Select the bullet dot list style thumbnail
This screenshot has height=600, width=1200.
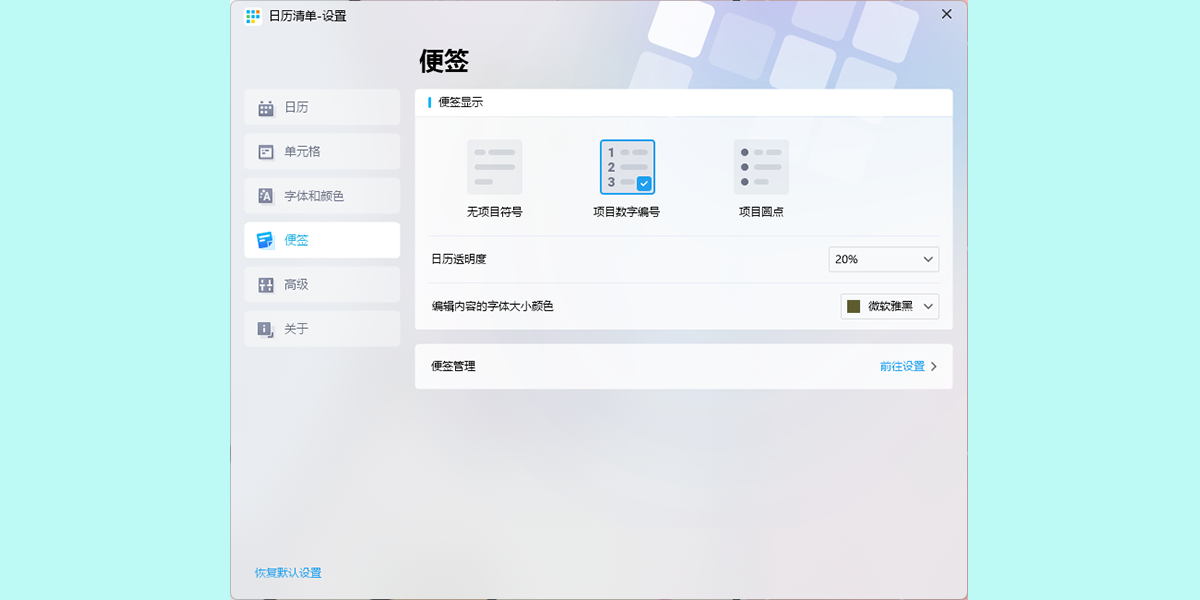click(761, 167)
